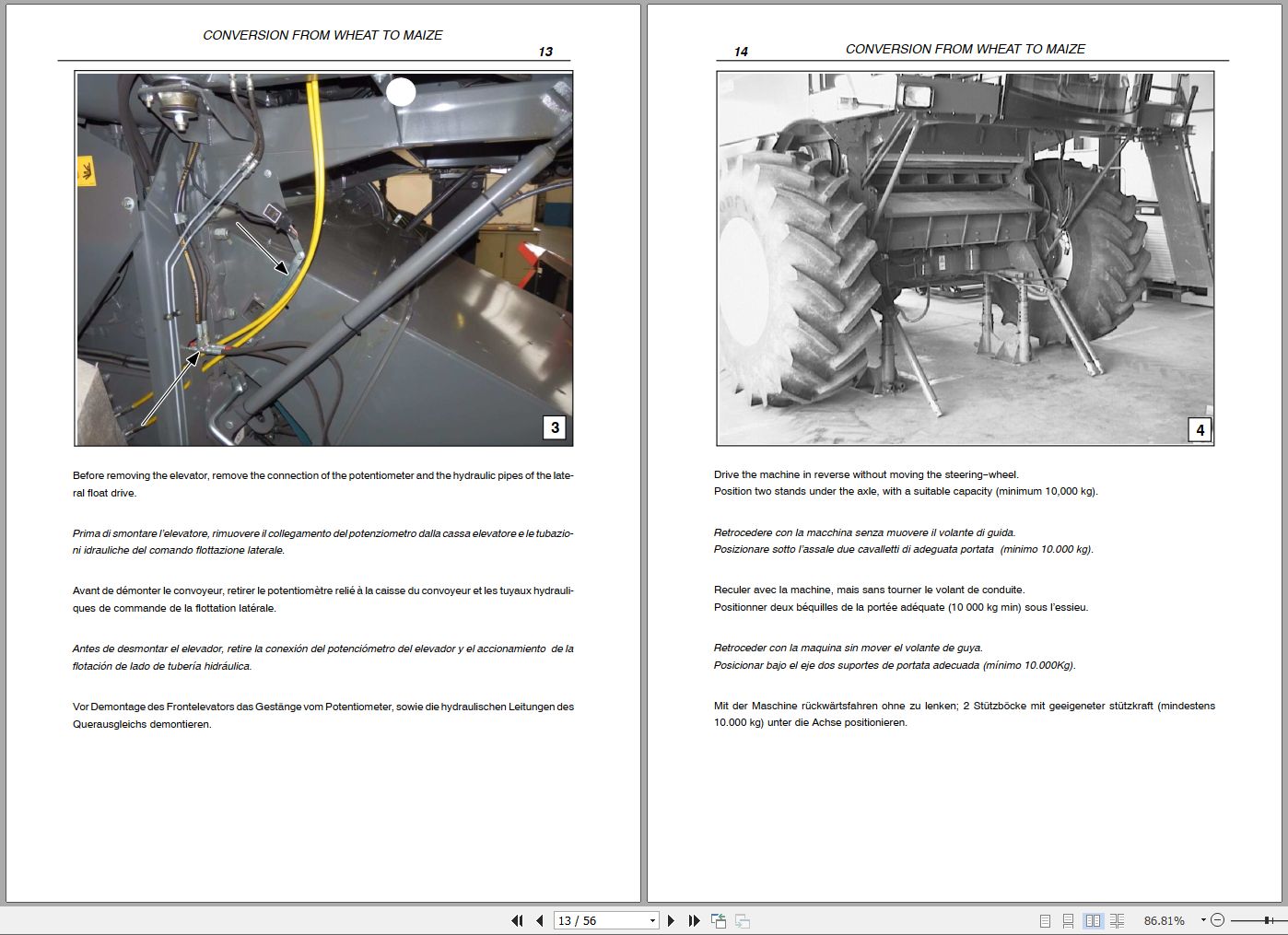Click the 13 / 56 page number field
1288x935 pixels.
[x=599, y=920]
